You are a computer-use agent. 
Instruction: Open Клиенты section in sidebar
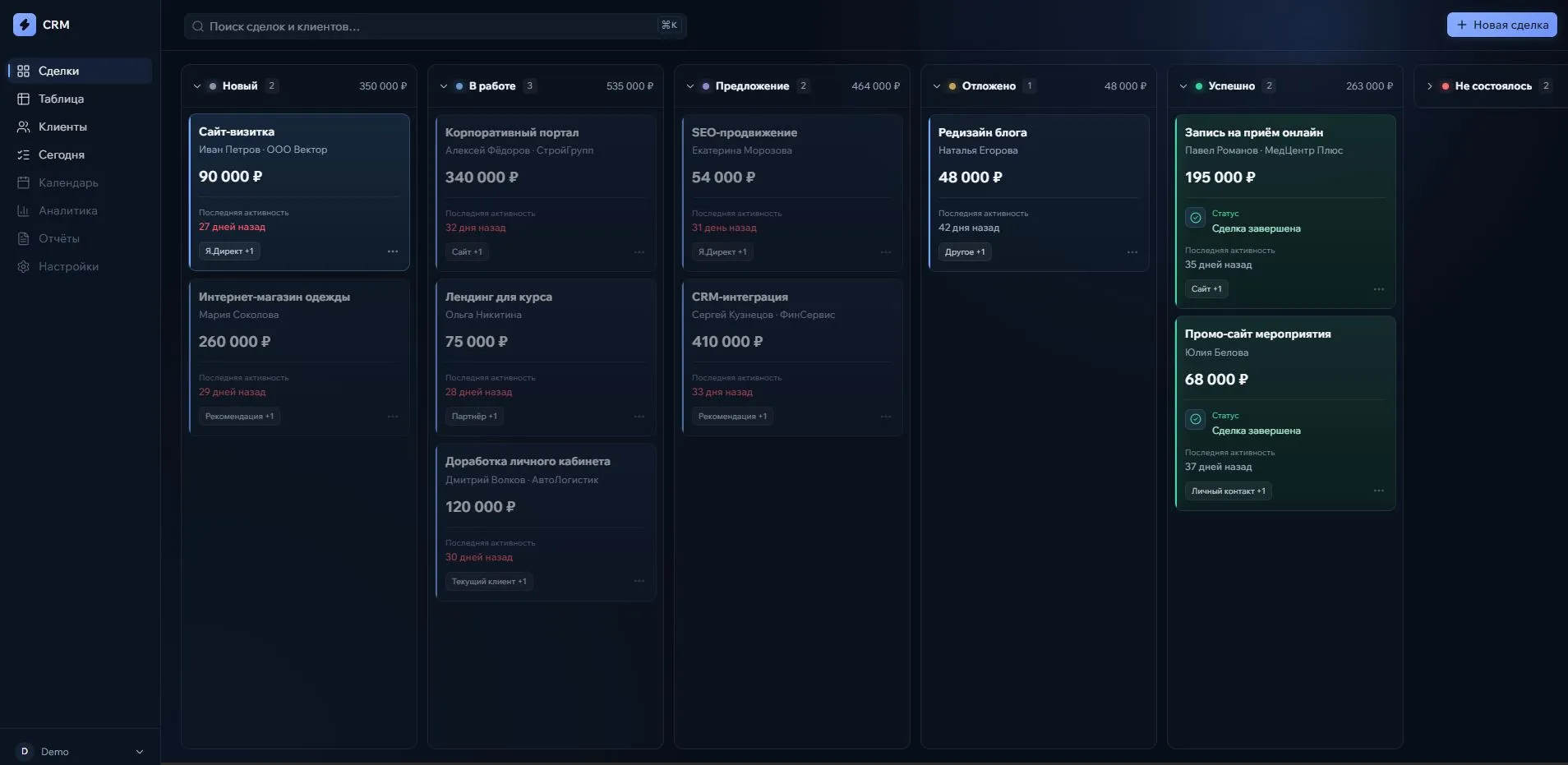[x=80, y=127]
